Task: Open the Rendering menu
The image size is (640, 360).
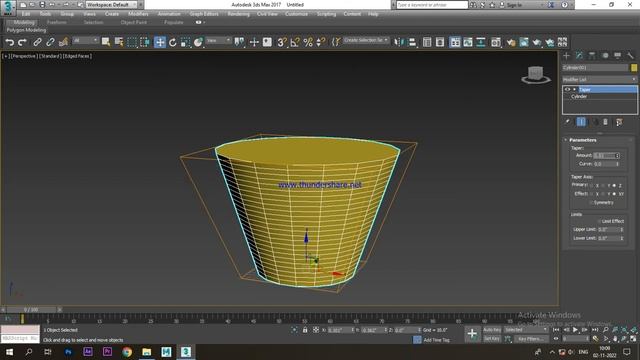Action: tap(238, 14)
